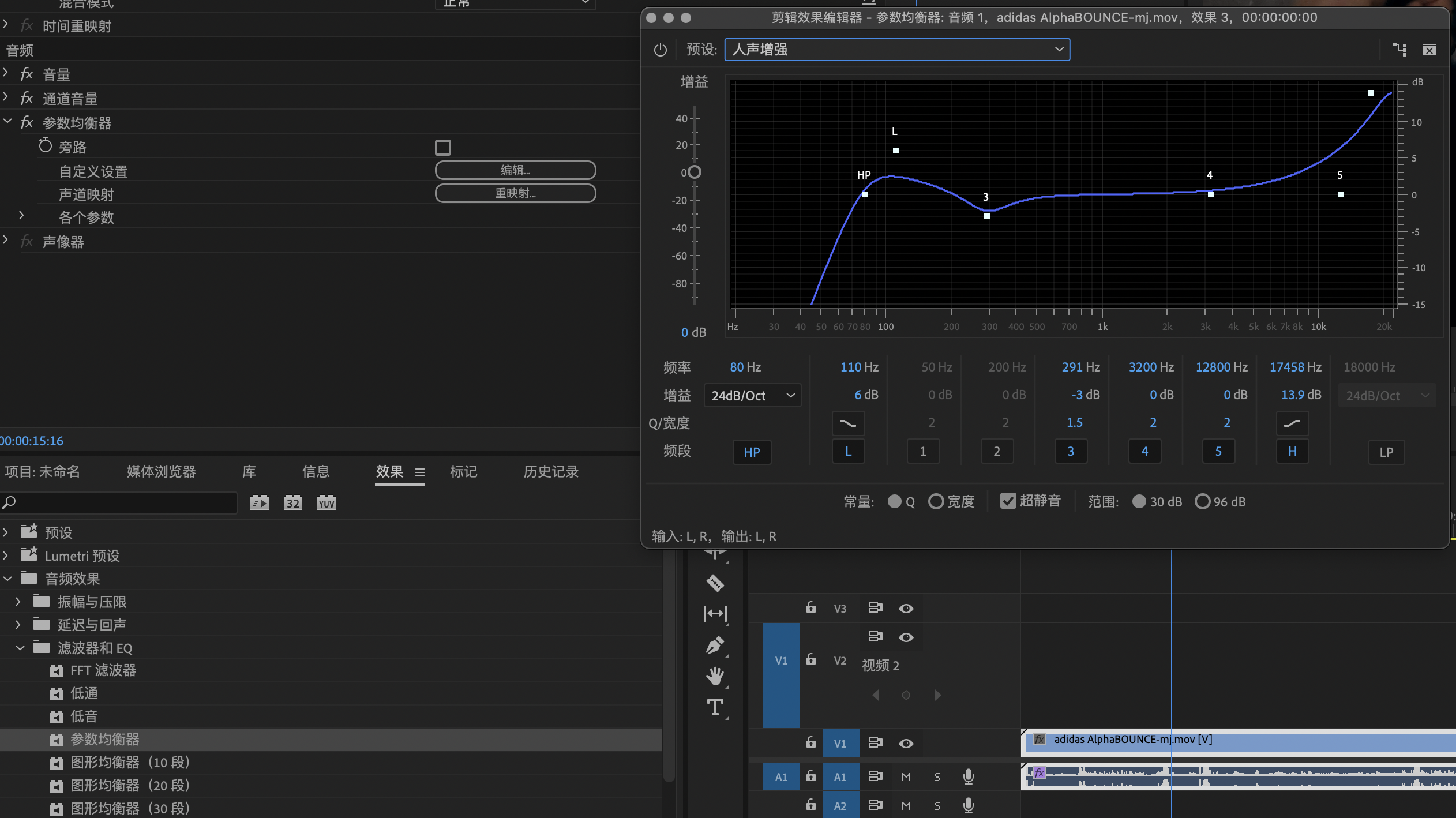Collapse the 滤波器和 EQ folder
This screenshot has height=818, width=1456.
pyautogui.click(x=20, y=648)
